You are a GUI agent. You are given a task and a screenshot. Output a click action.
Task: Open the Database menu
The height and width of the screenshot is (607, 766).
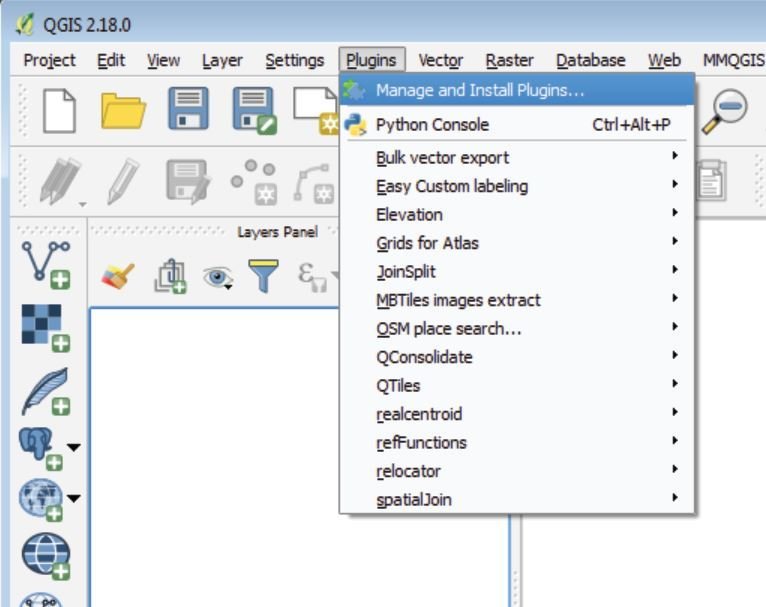[591, 61]
